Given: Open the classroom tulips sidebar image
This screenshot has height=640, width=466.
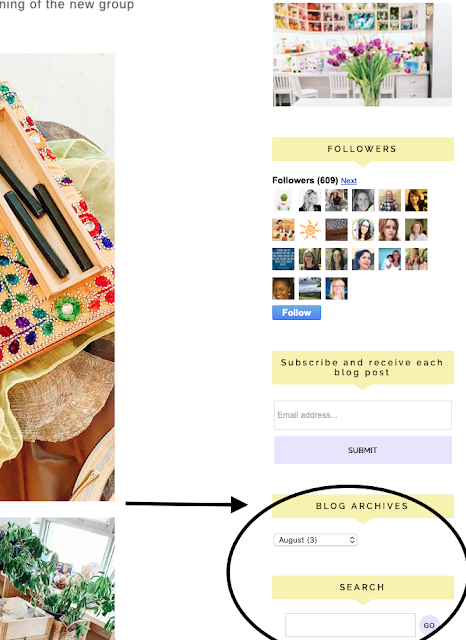Looking at the screenshot, I should point(362,54).
